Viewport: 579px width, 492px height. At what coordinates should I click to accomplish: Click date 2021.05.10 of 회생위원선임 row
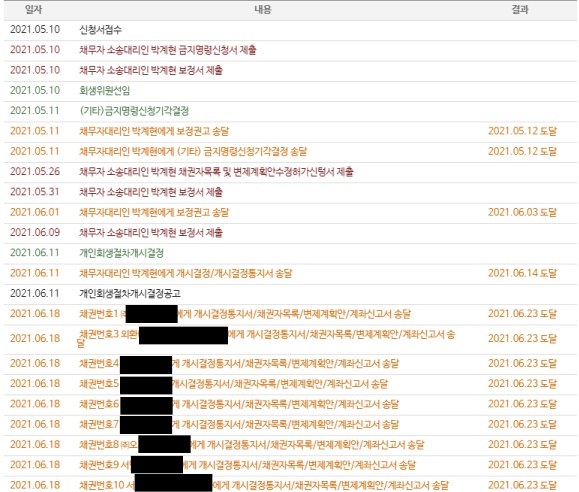[x=35, y=90]
